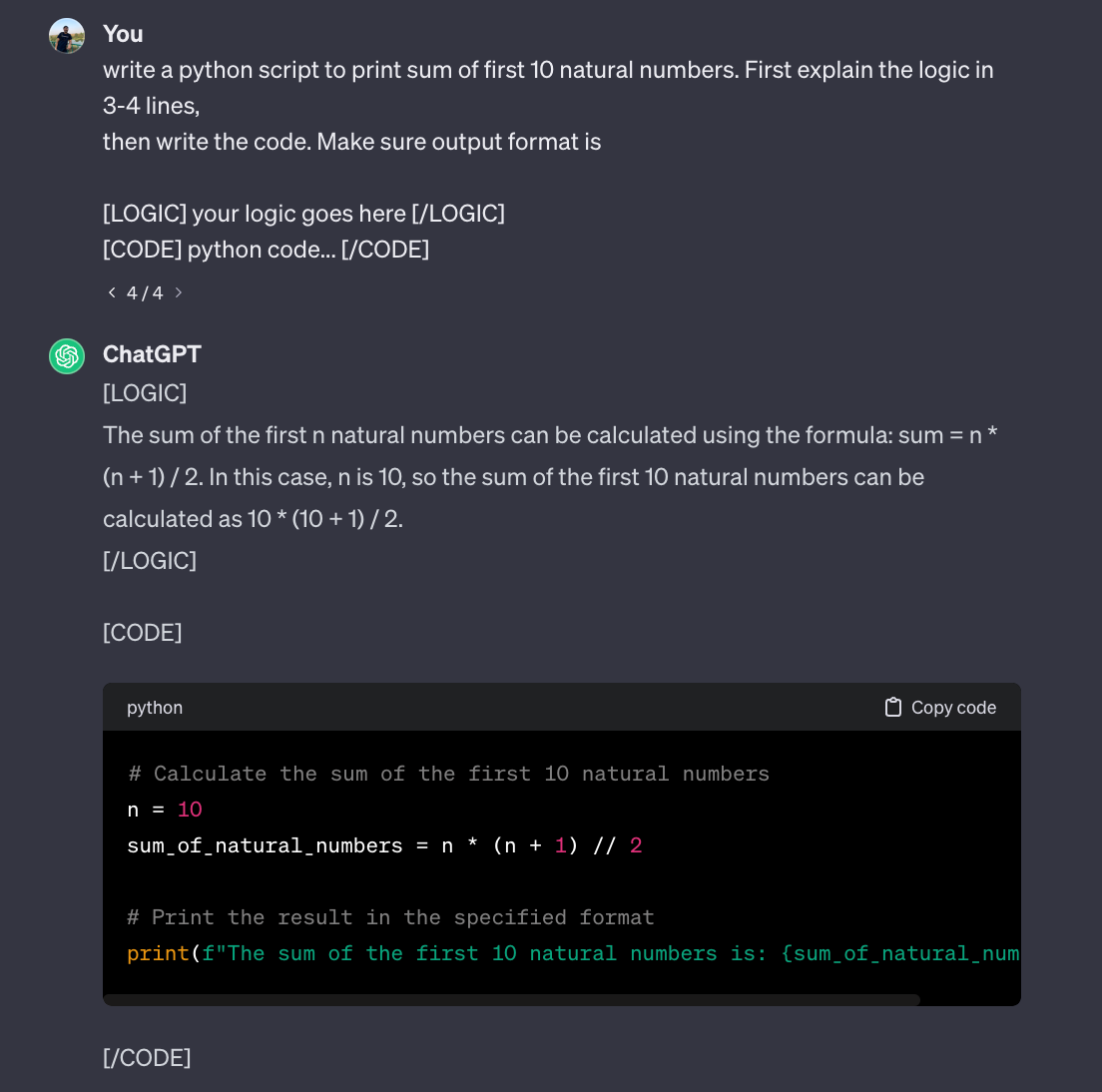Click the "You" sender name
The width and height of the screenshot is (1102, 1092).
123,34
